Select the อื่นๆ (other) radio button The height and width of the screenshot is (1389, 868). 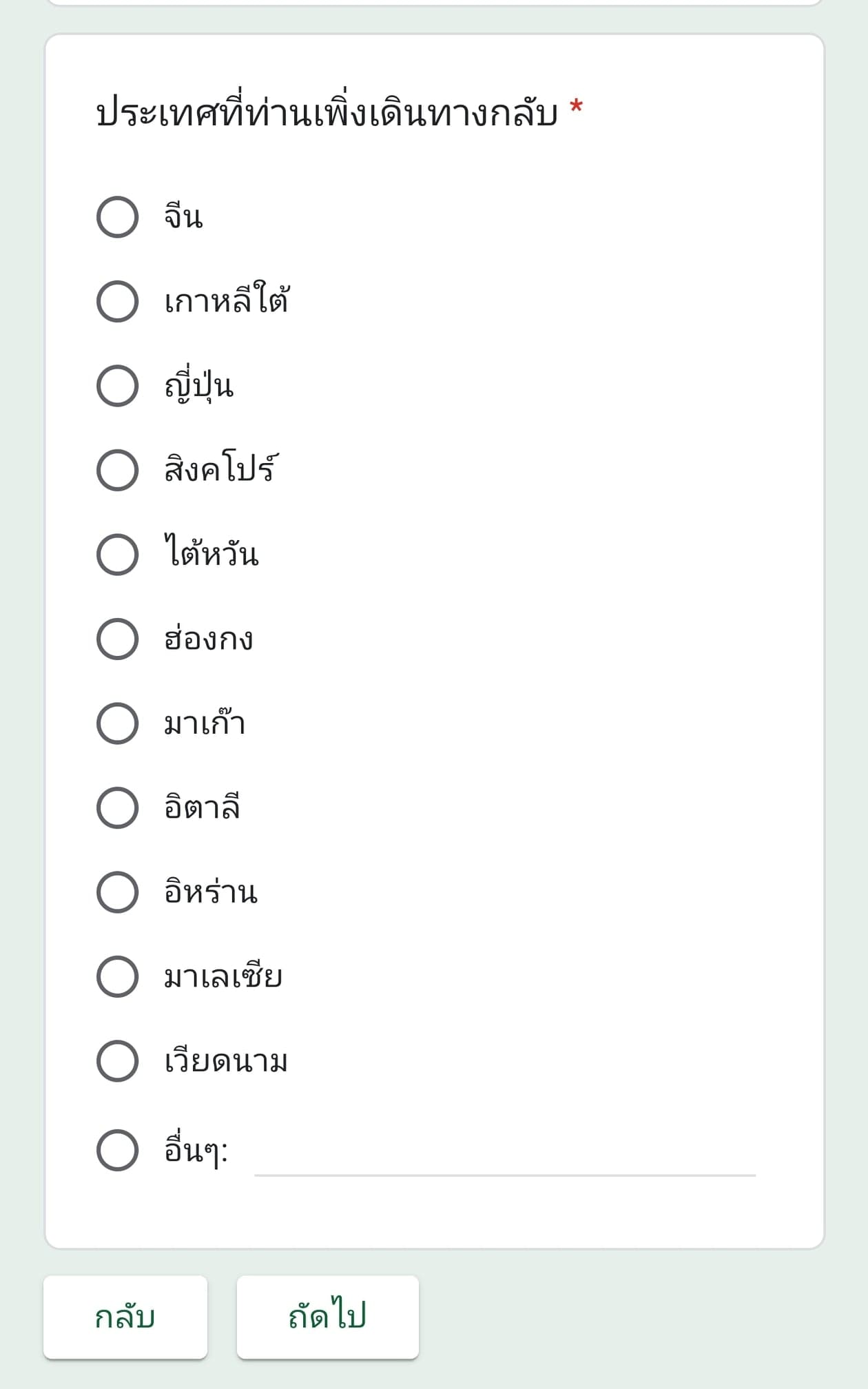pos(118,1150)
